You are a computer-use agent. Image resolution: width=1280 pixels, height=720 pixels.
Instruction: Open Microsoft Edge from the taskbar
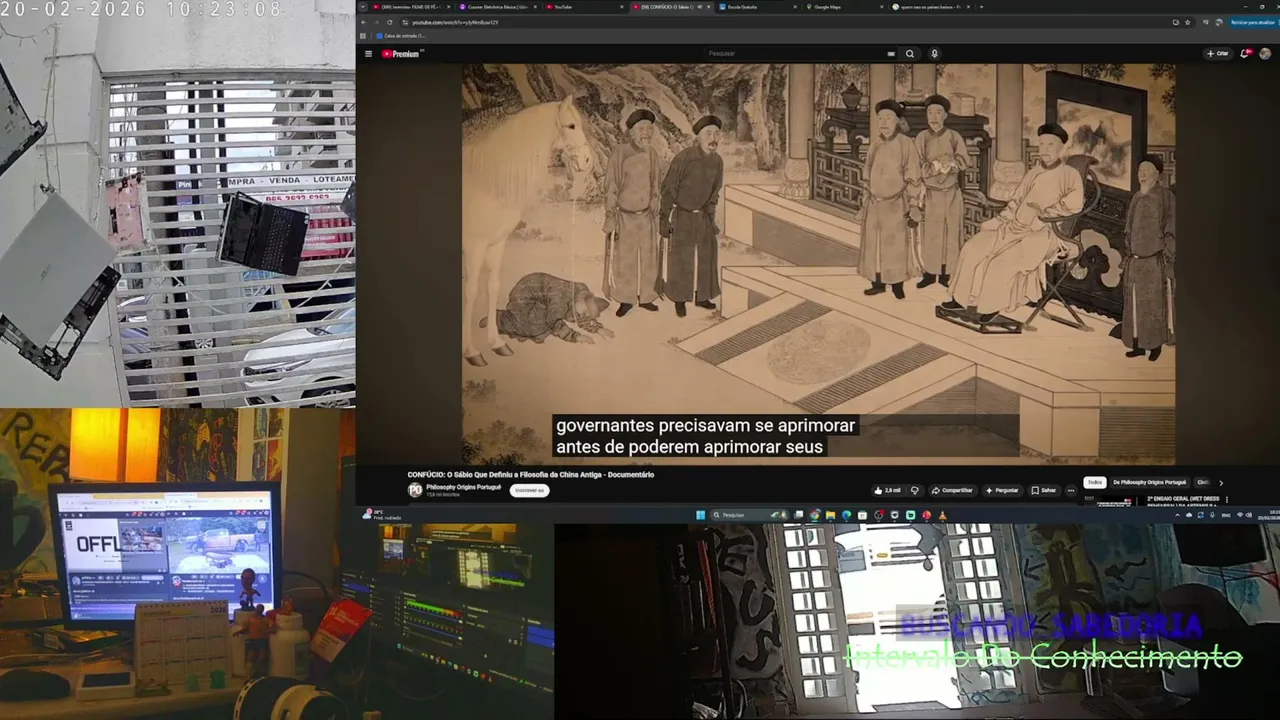tap(846, 515)
